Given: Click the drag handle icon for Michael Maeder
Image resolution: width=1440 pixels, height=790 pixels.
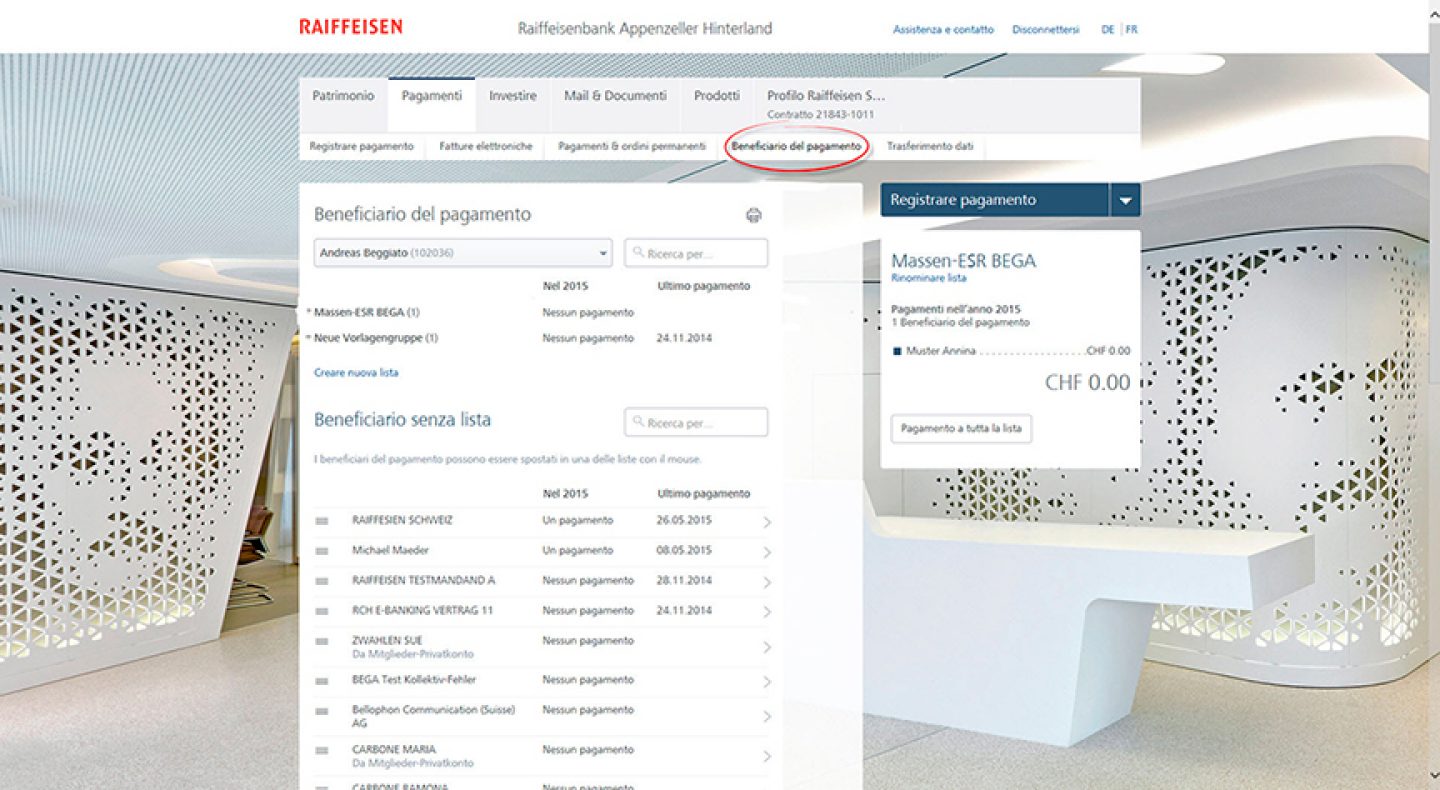Looking at the screenshot, I should click(322, 552).
